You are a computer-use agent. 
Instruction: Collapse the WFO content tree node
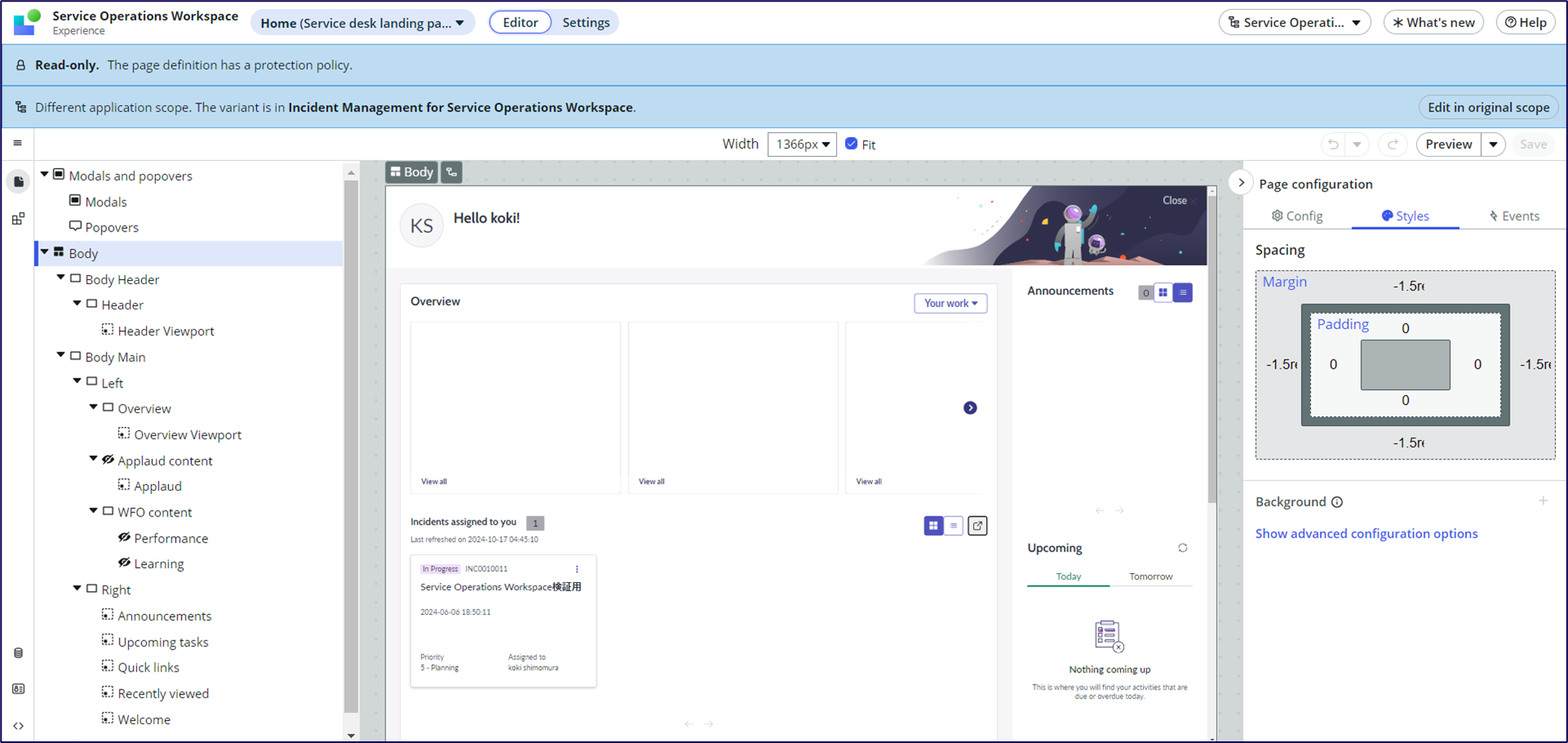[94, 511]
